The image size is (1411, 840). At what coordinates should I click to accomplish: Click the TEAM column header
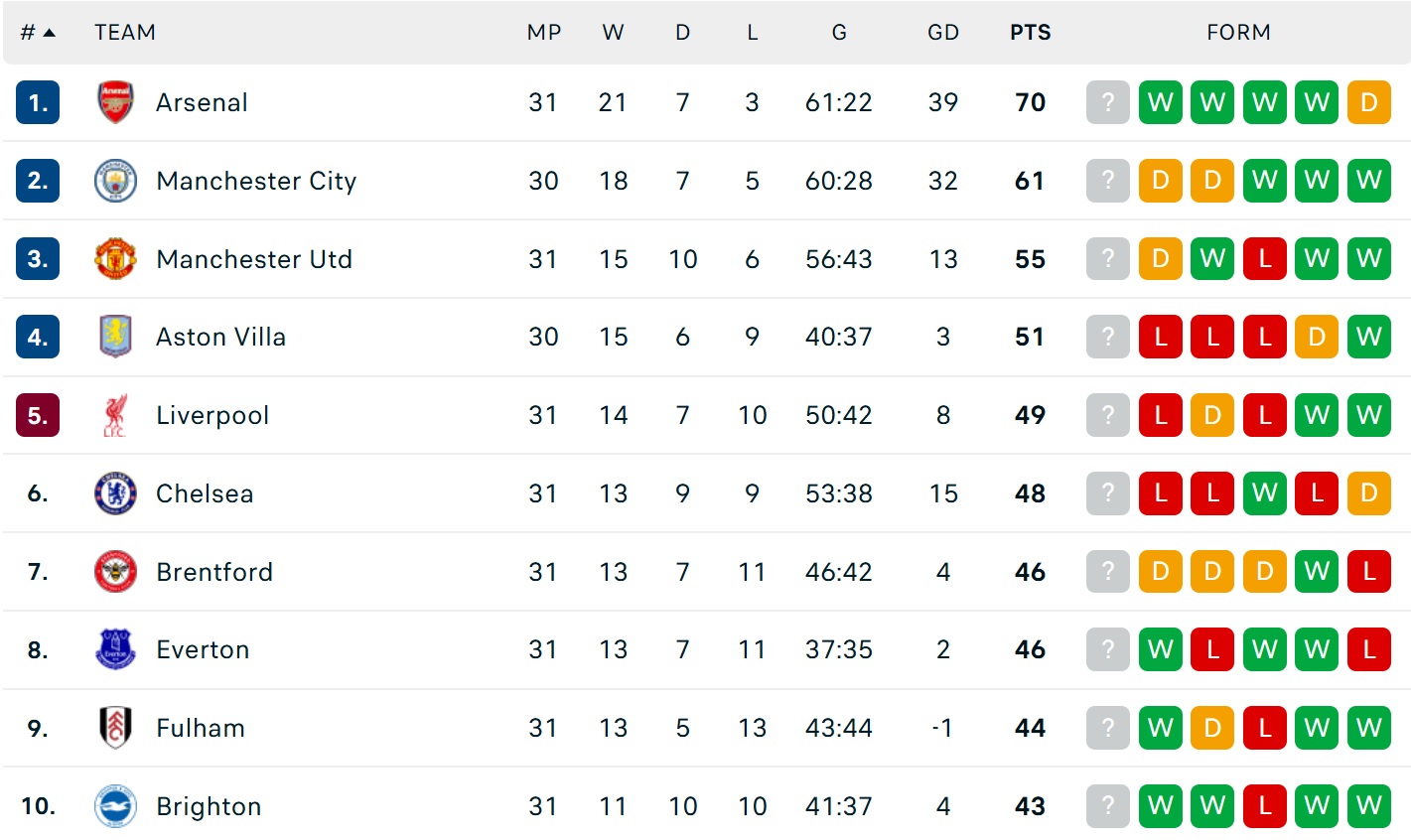click(x=125, y=33)
